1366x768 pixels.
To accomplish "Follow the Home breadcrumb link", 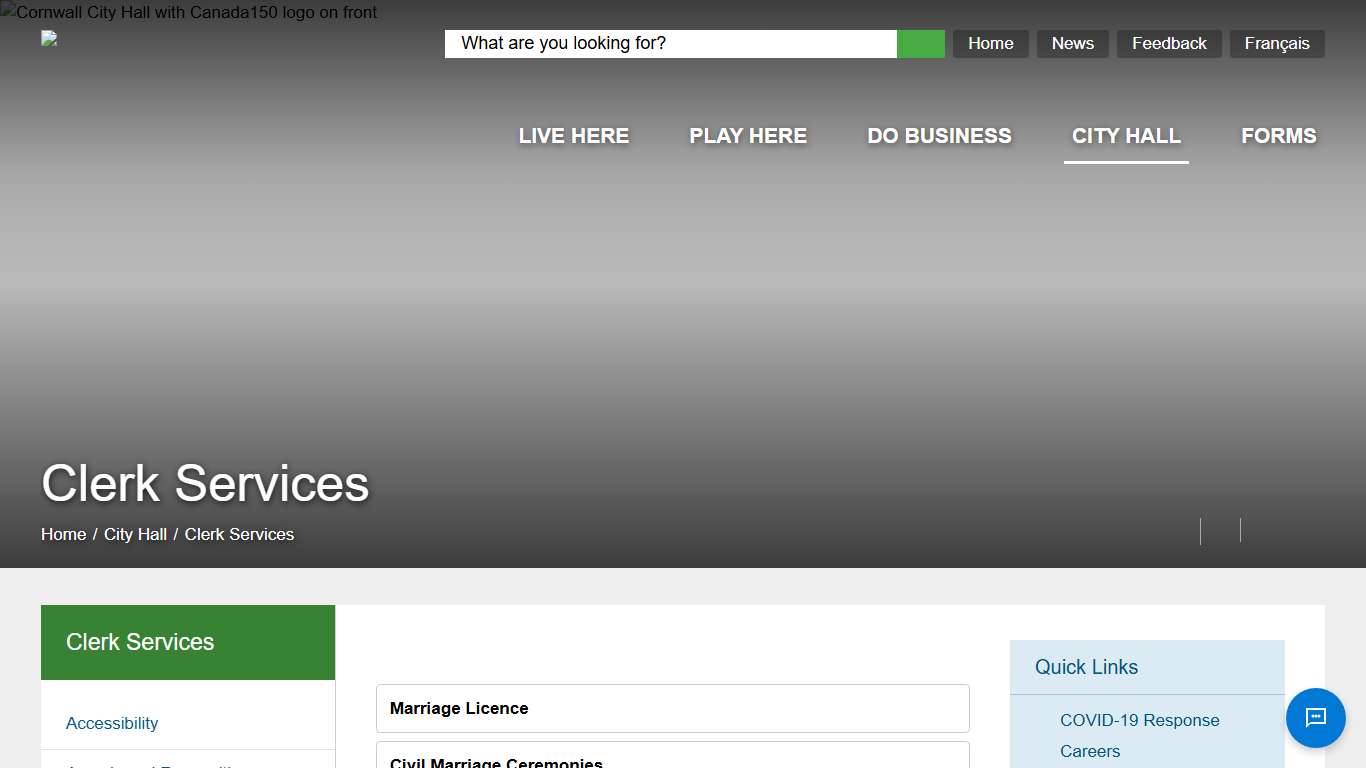I will (63, 534).
